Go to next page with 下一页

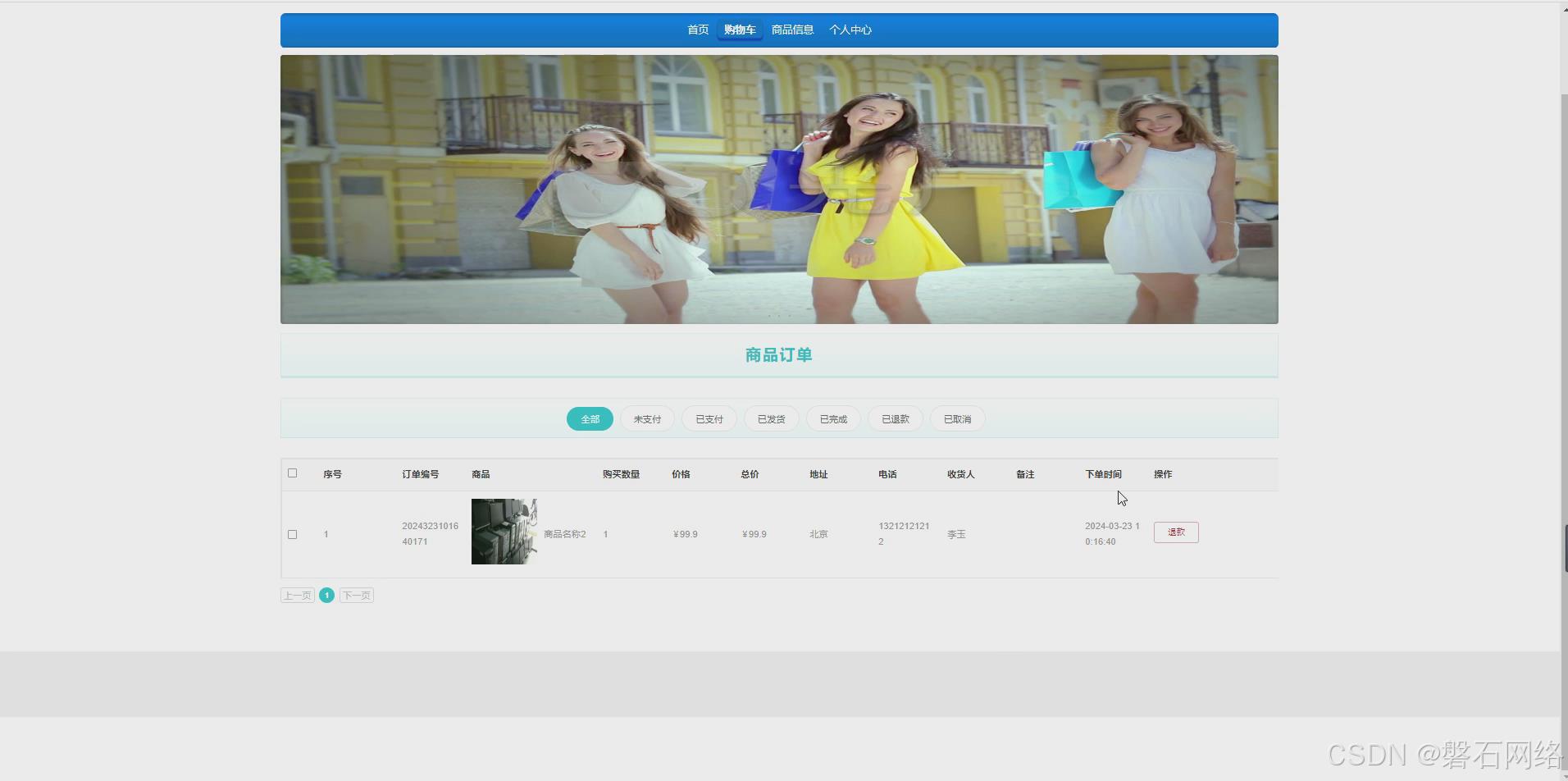tap(357, 596)
